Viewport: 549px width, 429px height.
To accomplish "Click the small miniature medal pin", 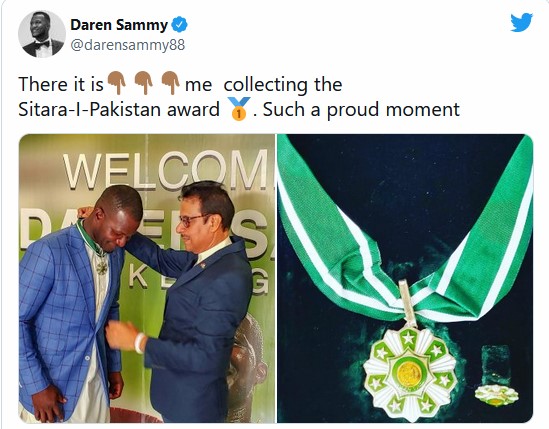I will pyautogui.click(x=496, y=395).
